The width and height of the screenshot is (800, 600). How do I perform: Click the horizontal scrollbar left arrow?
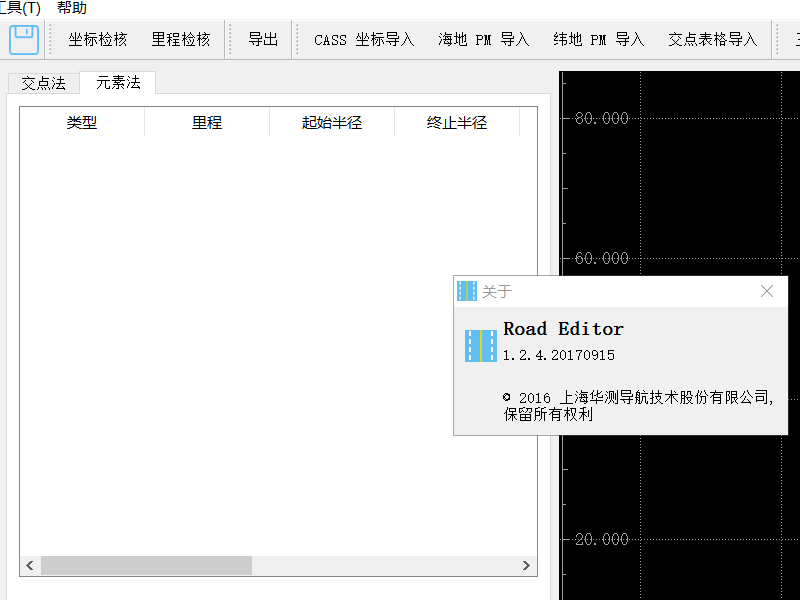click(30, 565)
